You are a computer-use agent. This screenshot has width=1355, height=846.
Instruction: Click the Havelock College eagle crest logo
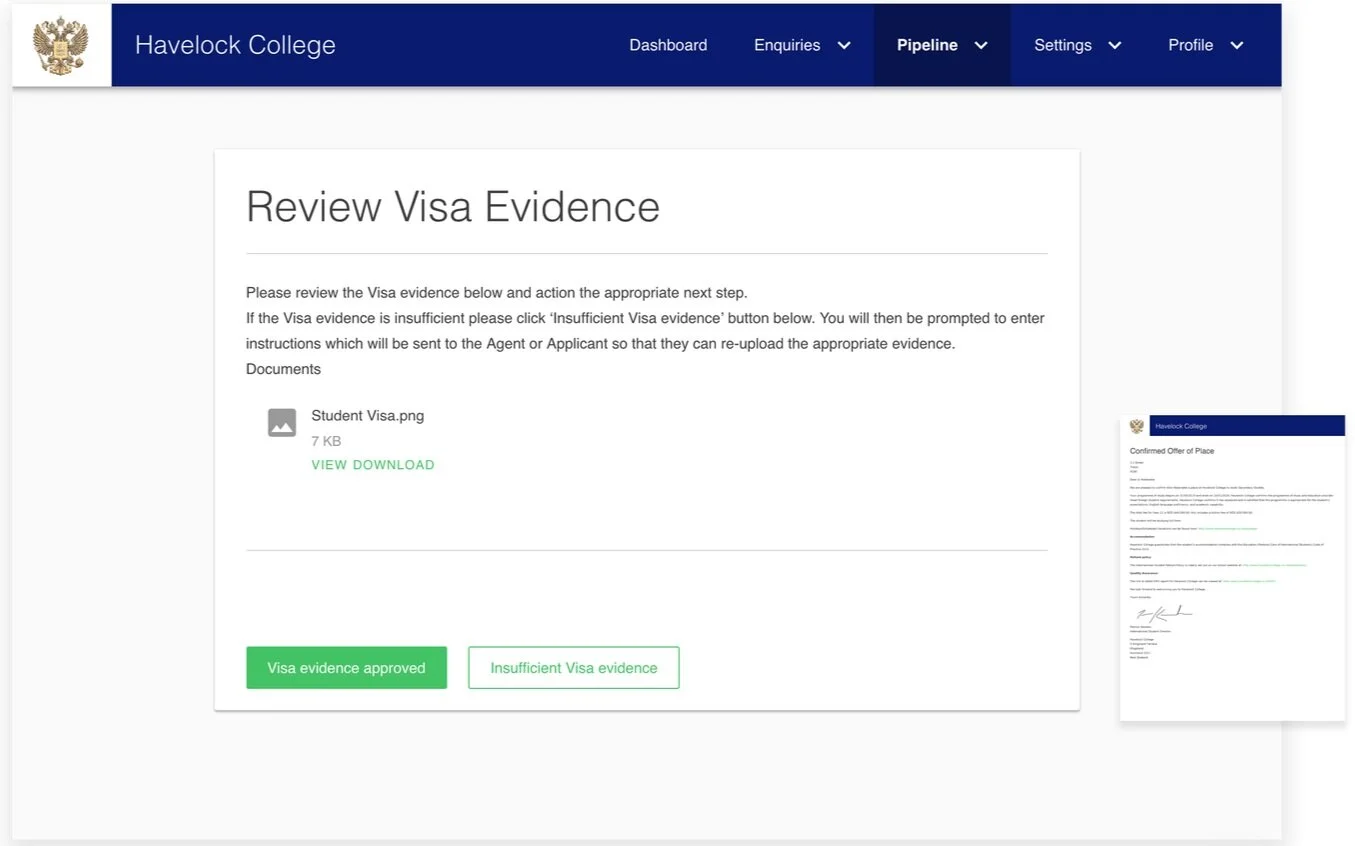point(61,44)
